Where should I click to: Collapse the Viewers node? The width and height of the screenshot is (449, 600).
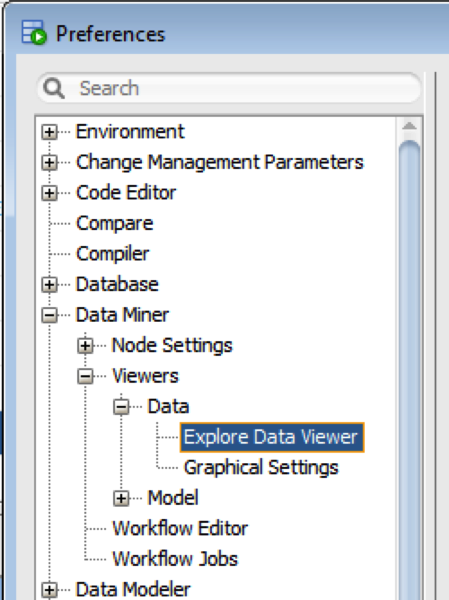[x=85, y=377]
